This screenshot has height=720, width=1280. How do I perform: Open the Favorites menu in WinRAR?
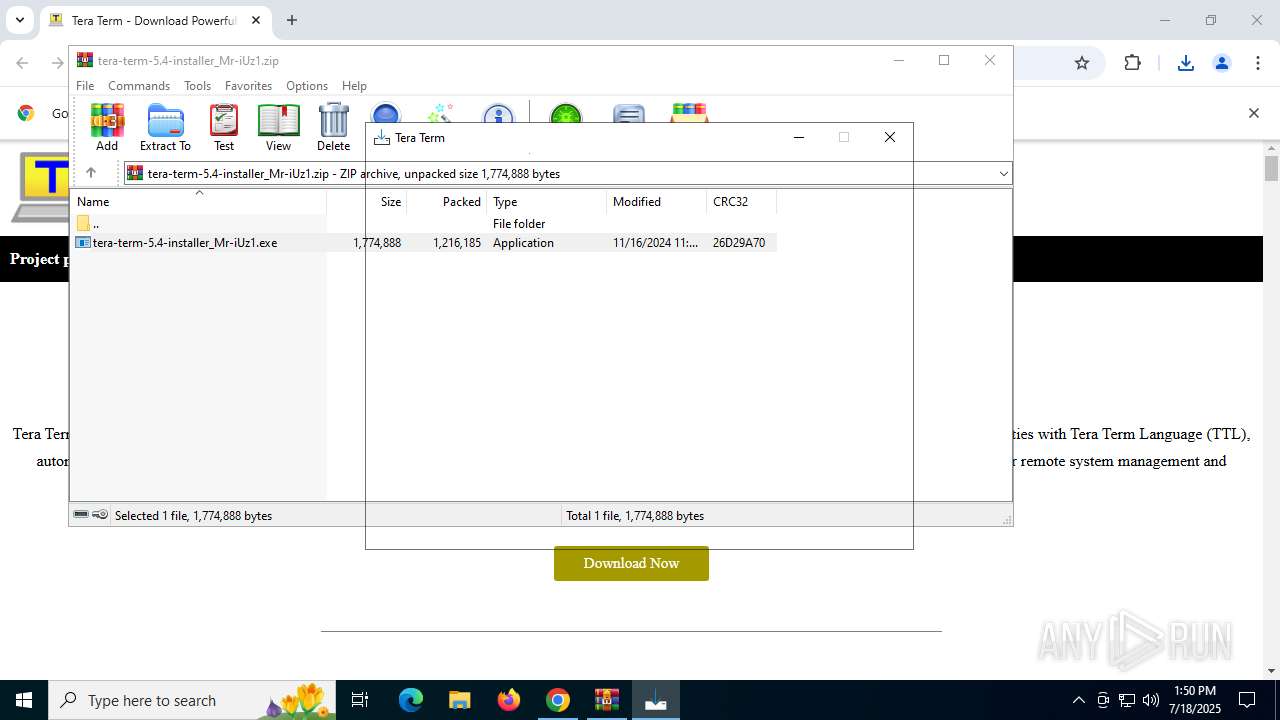[248, 86]
